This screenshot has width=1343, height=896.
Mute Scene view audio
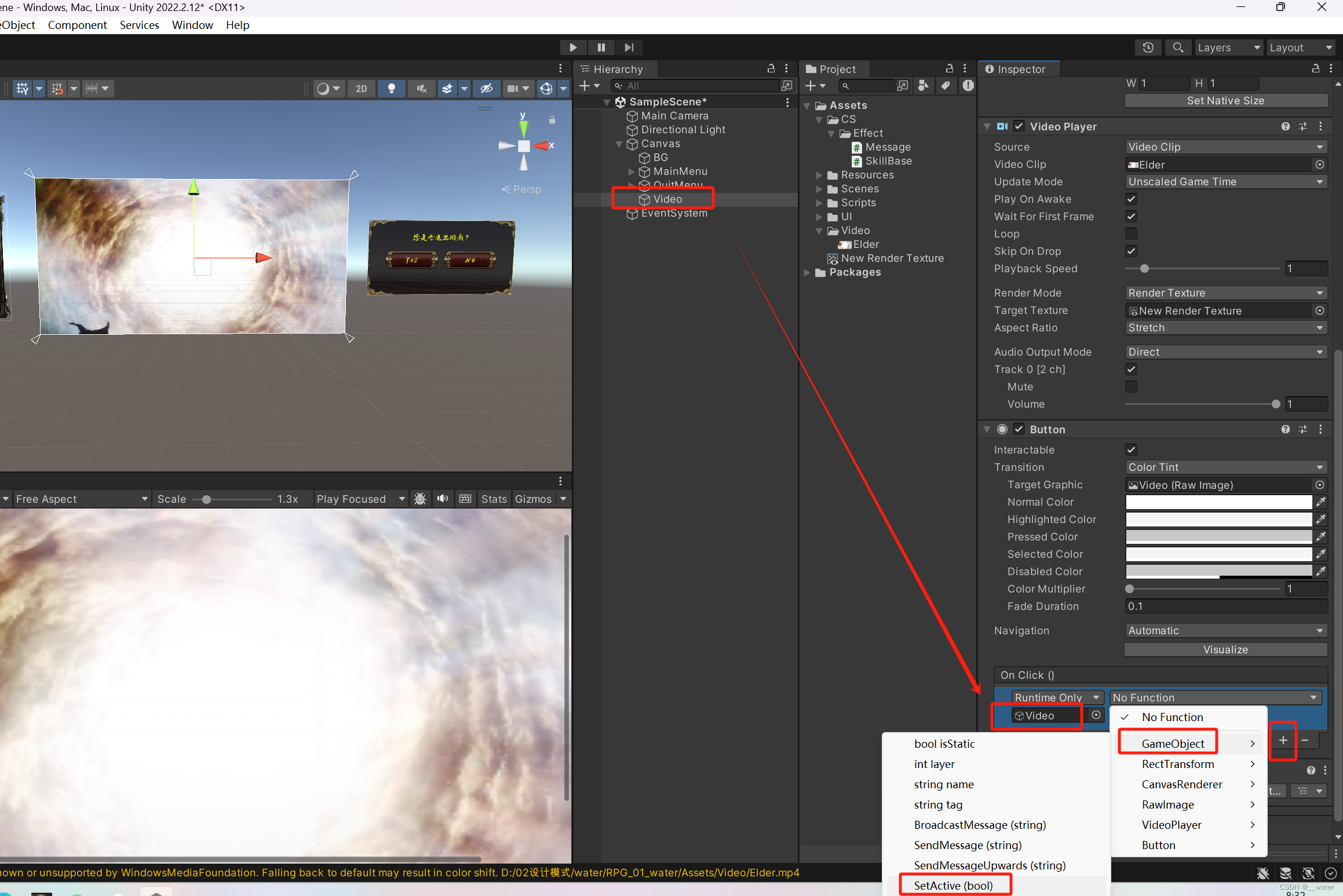(x=421, y=88)
